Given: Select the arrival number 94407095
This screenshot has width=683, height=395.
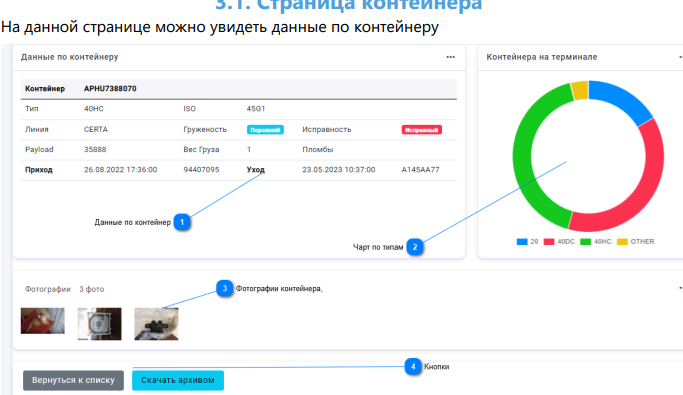Looking at the screenshot, I should click(x=201, y=169).
